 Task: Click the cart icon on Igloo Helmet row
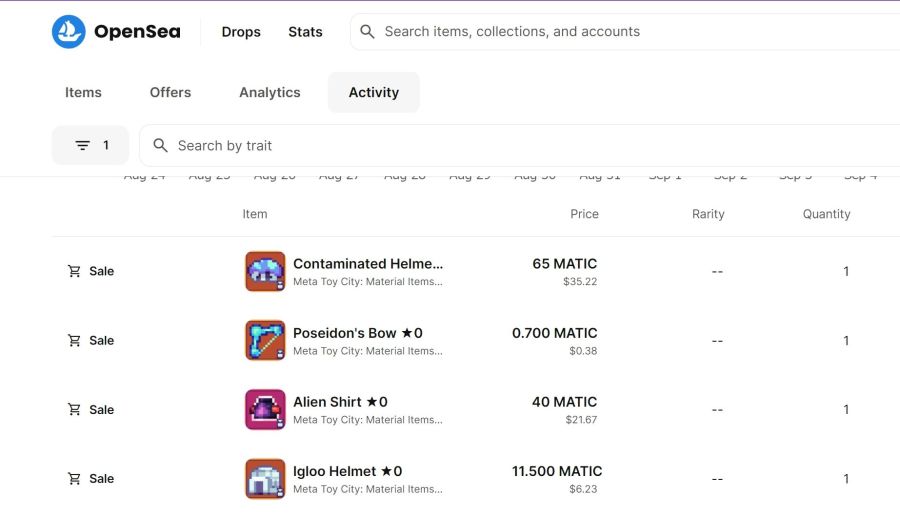click(74, 478)
